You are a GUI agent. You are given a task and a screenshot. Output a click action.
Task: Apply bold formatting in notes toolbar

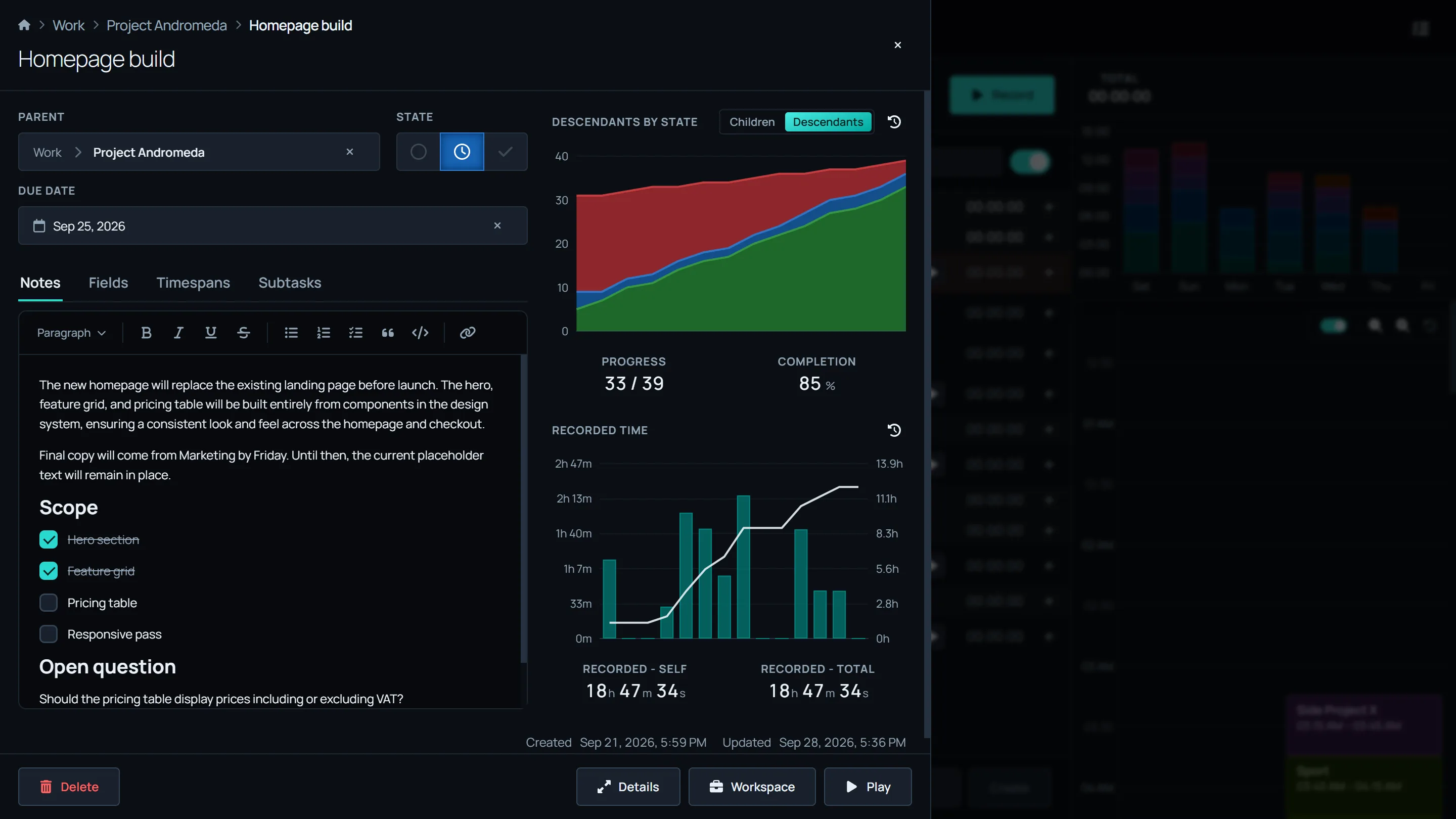coord(146,332)
